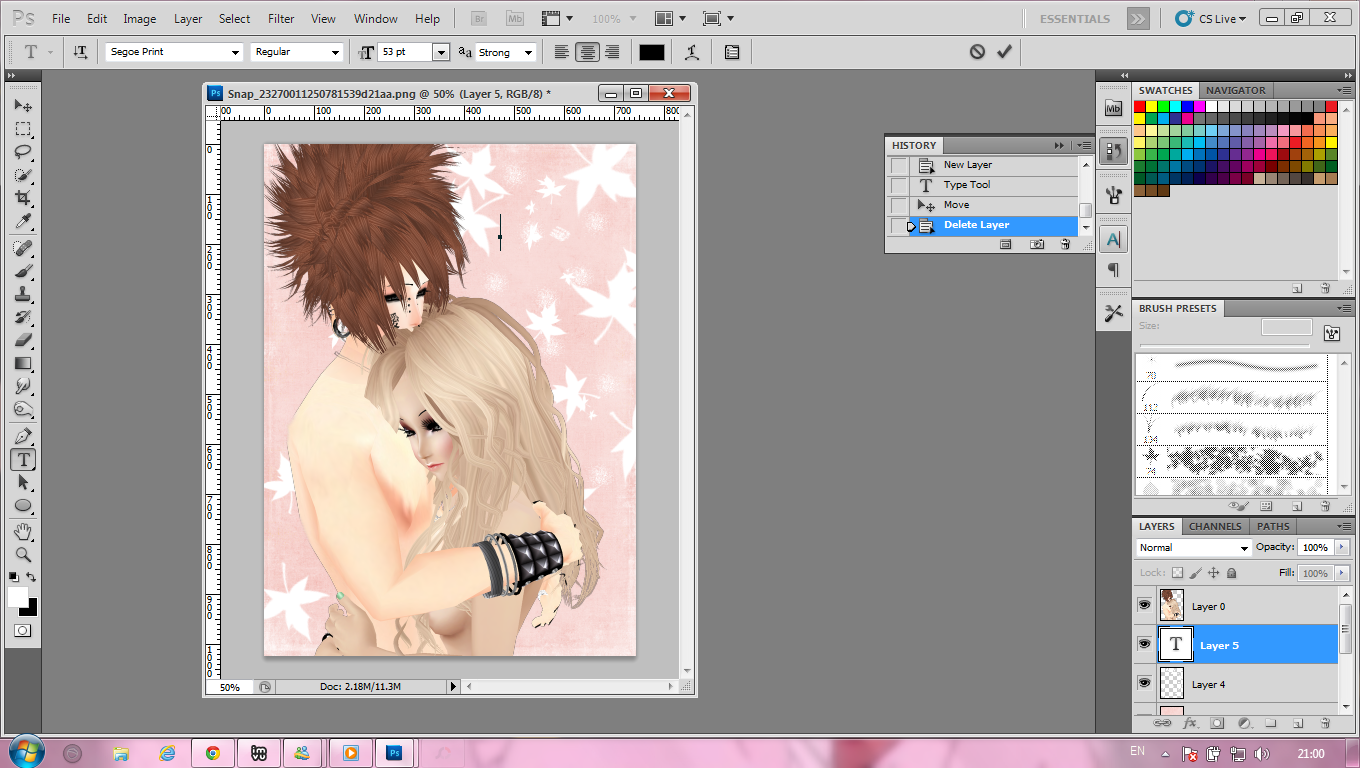Screen dimensions: 1360x768
Task: Right-align the text
Action: click(x=612, y=52)
